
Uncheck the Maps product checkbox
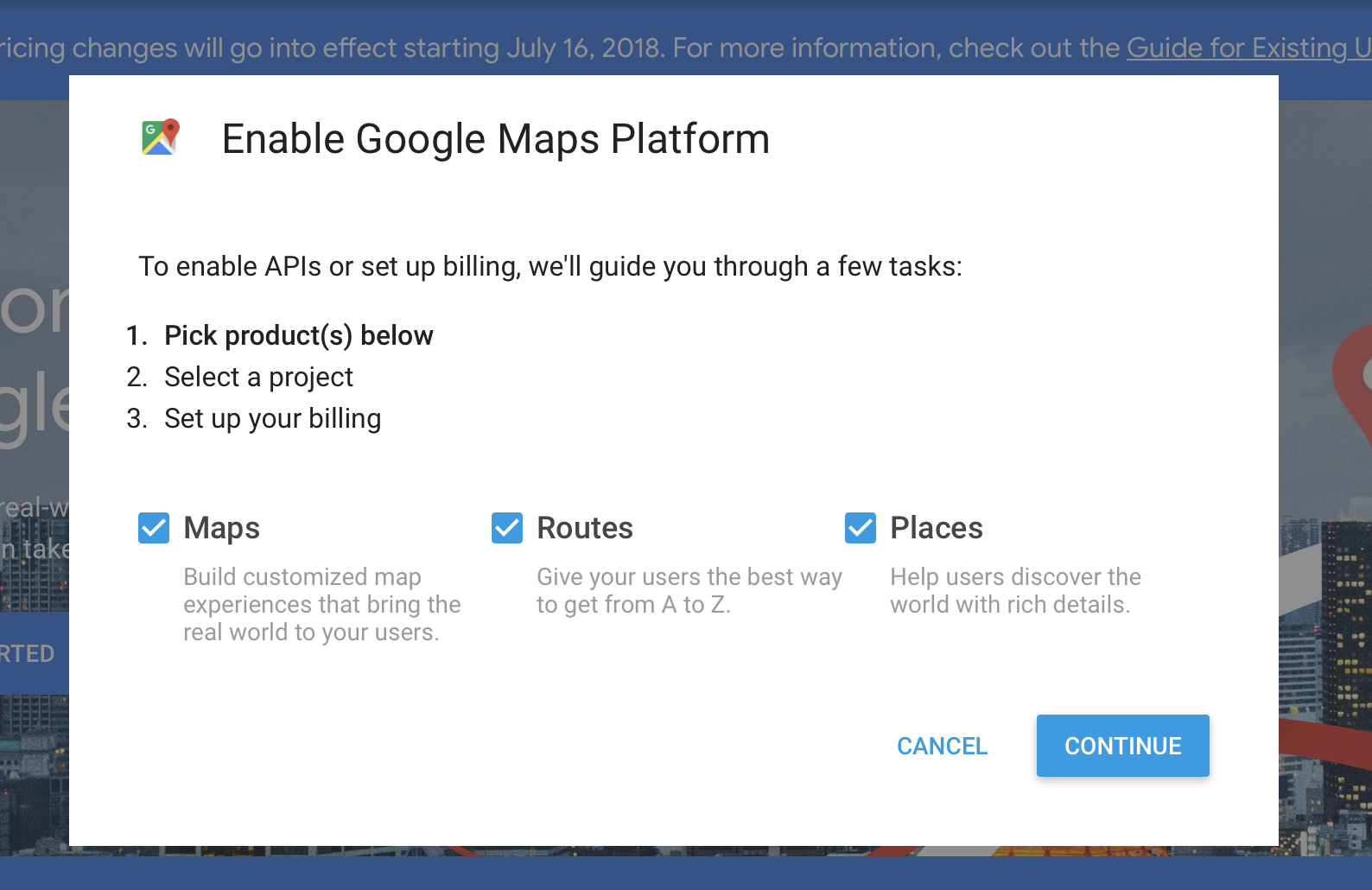point(154,528)
